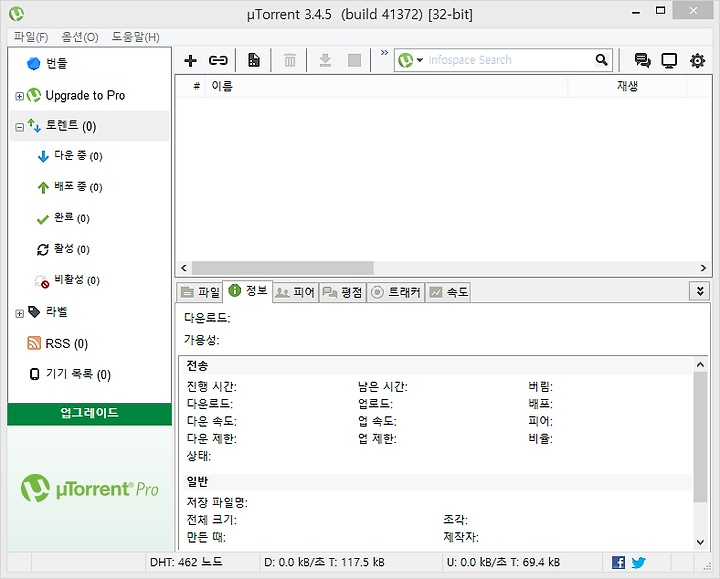Switch to the 평점 tab
The height and width of the screenshot is (579, 720).
pyautogui.click(x=343, y=292)
